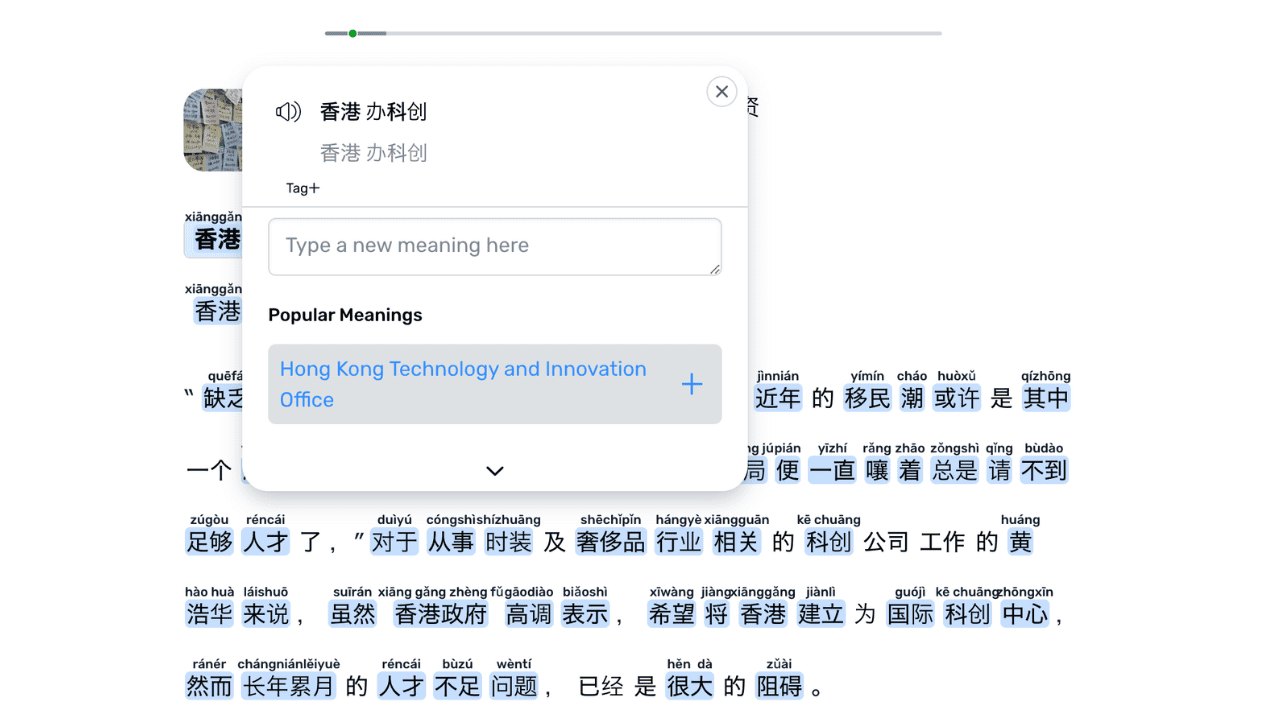Adjust the lesson progress slider
Viewport: 1280px width, 720px height.
pyautogui.click(x=353, y=32)
